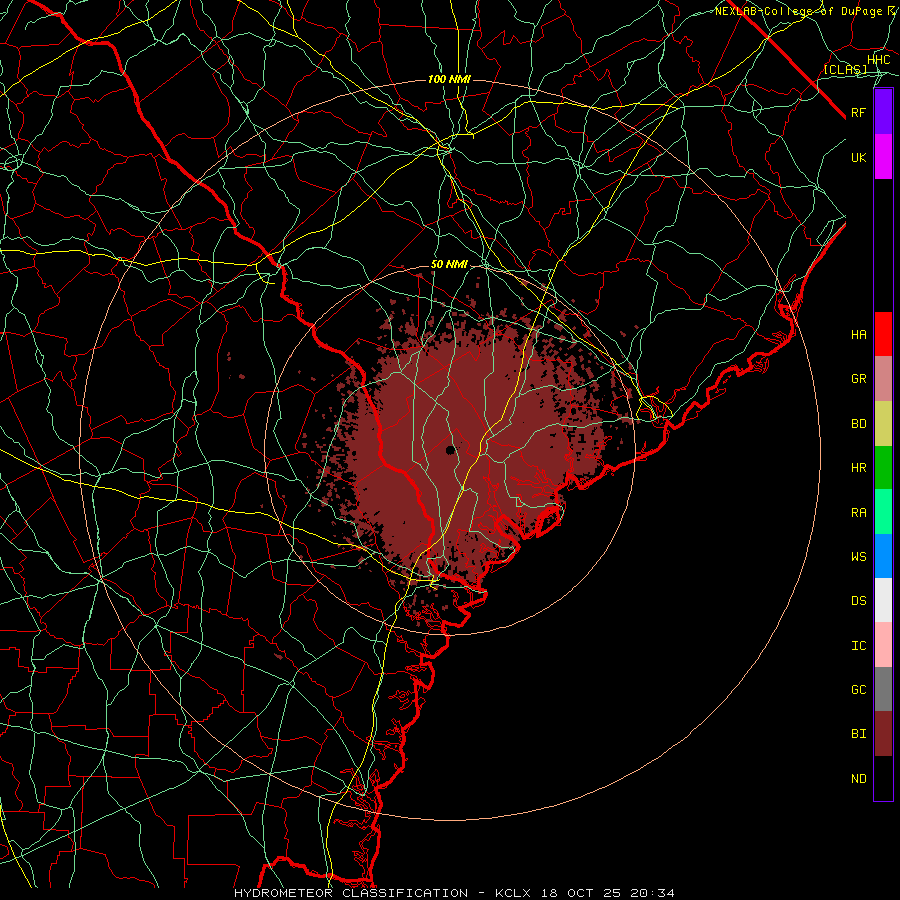
Task: Click the ND legend label
Action: coord(859,779)
